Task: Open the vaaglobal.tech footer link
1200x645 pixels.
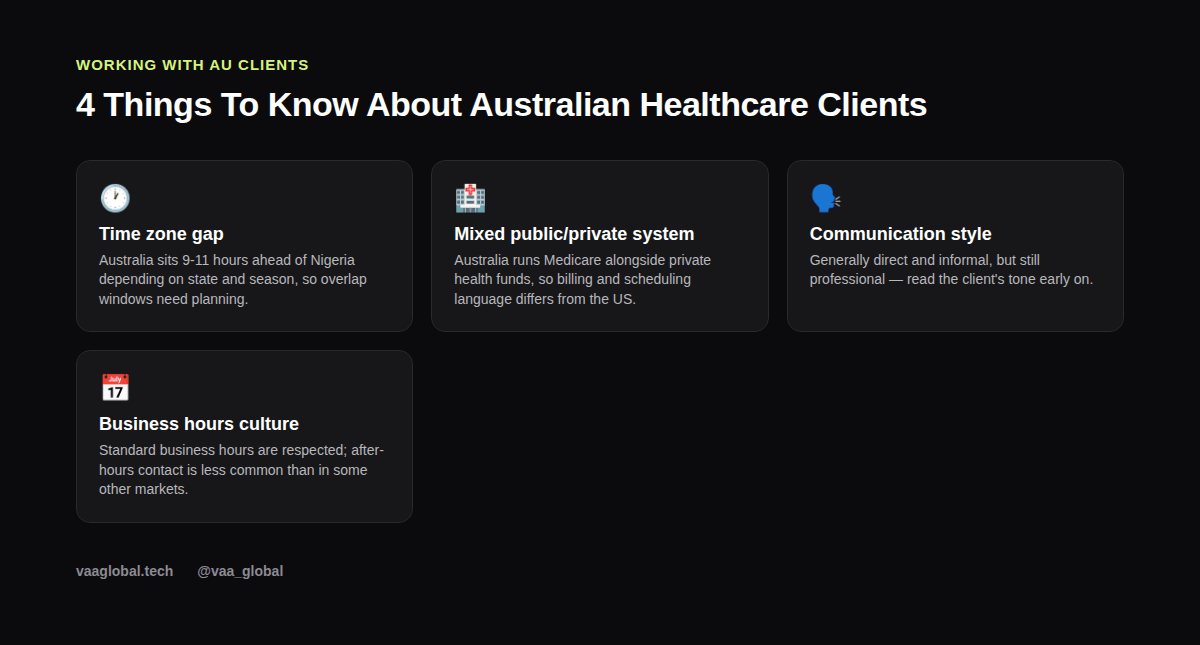Action: pos(124,571)
